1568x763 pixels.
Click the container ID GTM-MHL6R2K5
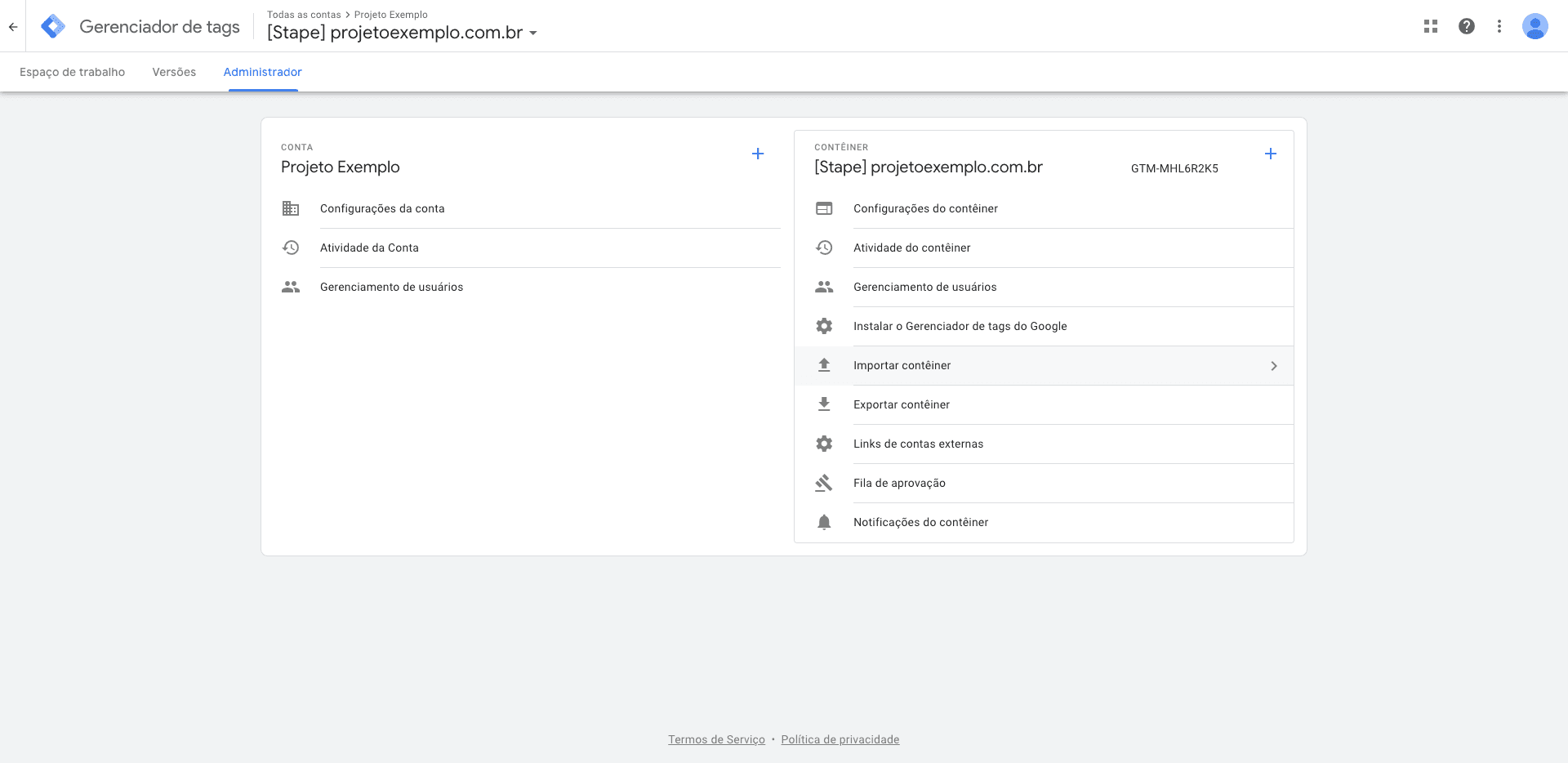point(1174,168)
